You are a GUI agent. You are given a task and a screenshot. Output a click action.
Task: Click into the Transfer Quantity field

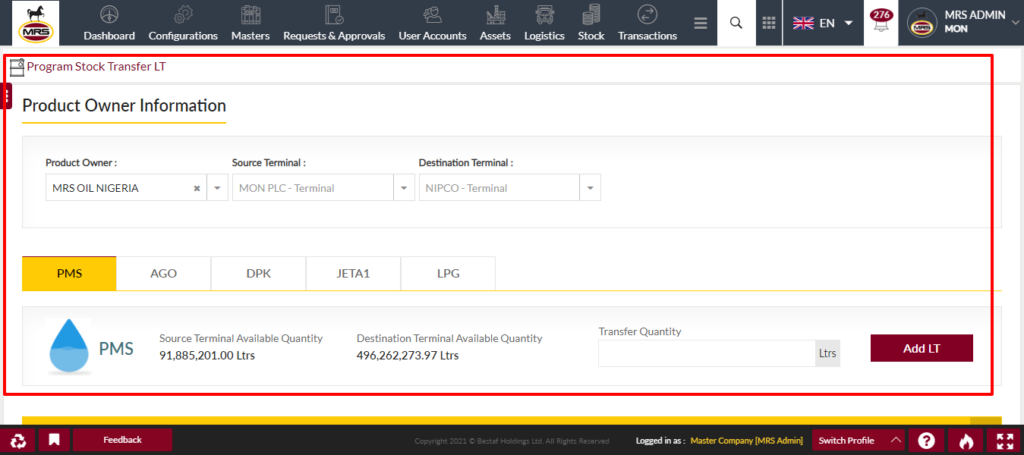707,353
